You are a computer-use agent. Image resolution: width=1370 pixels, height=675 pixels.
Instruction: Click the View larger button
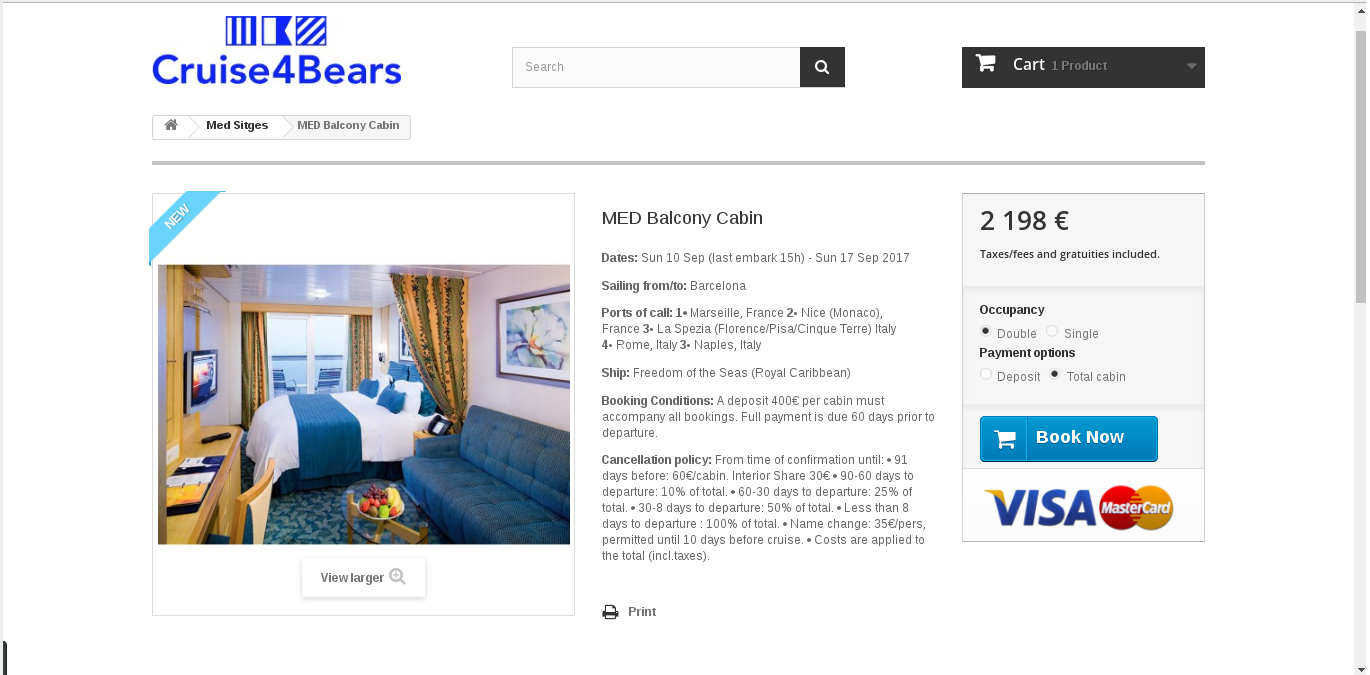(363, 578)
